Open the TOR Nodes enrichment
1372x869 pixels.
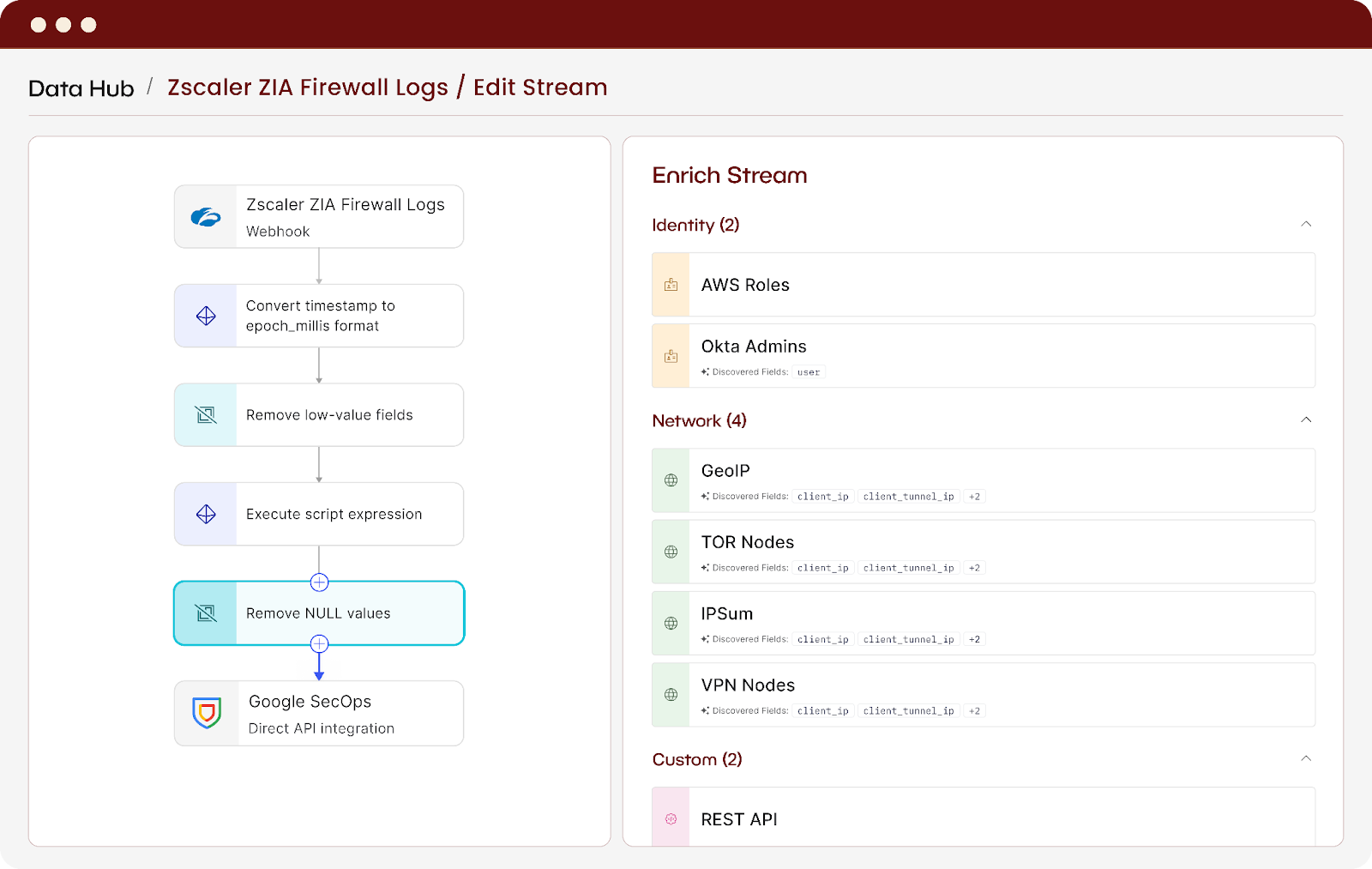984,552
